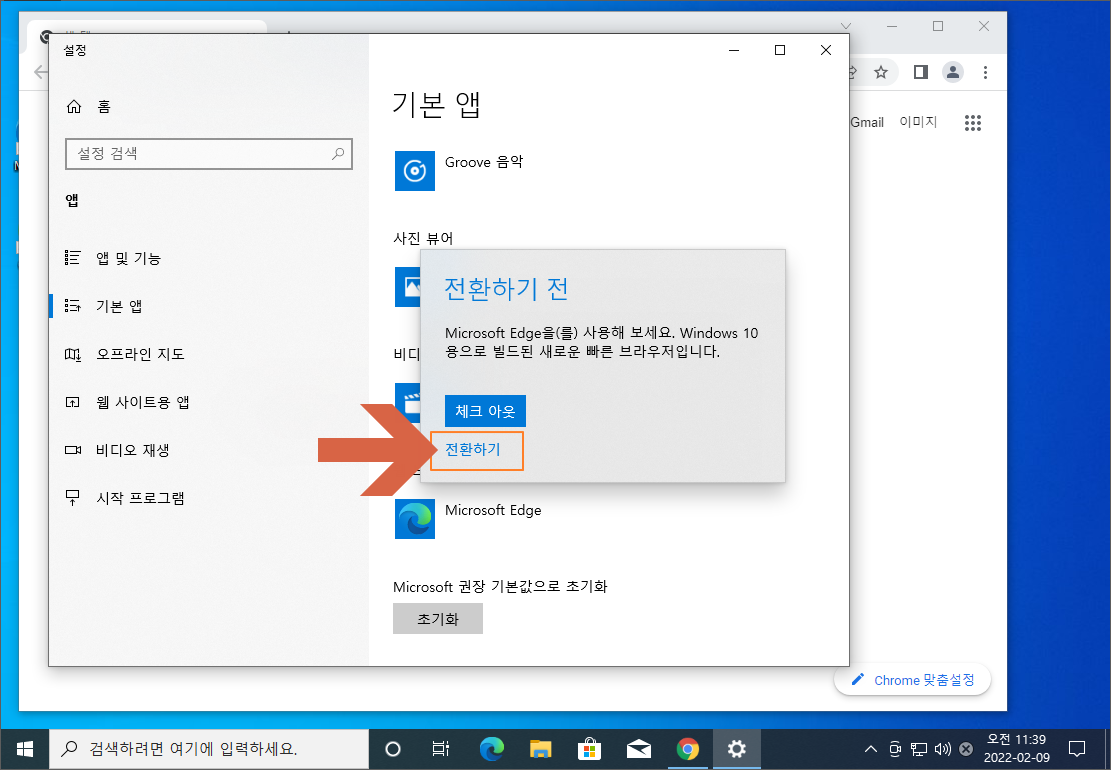
Task: Open 오프라인 지도 settings page
Action: point(140,354)
